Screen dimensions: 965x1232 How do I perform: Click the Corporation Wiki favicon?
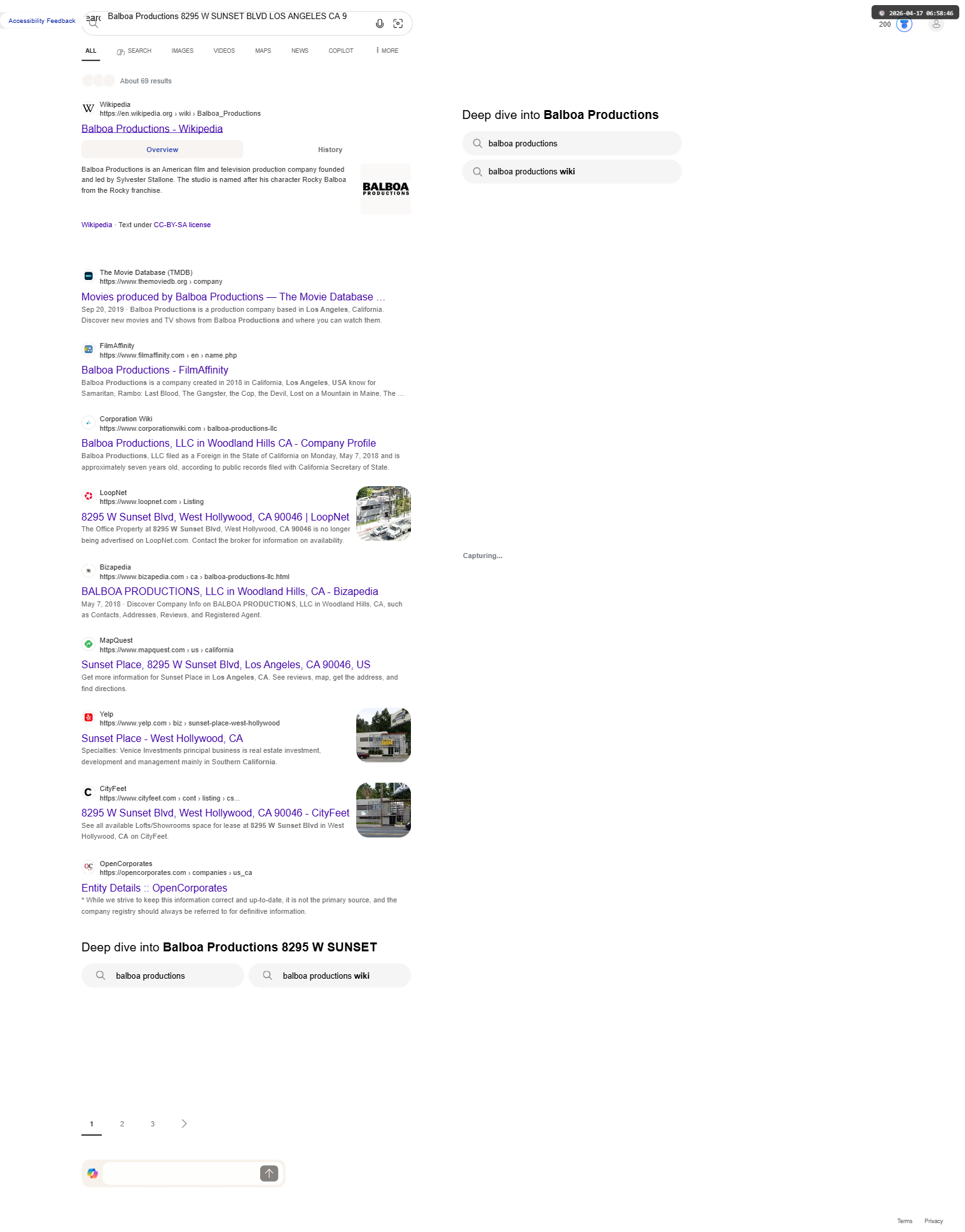point(88,423)
